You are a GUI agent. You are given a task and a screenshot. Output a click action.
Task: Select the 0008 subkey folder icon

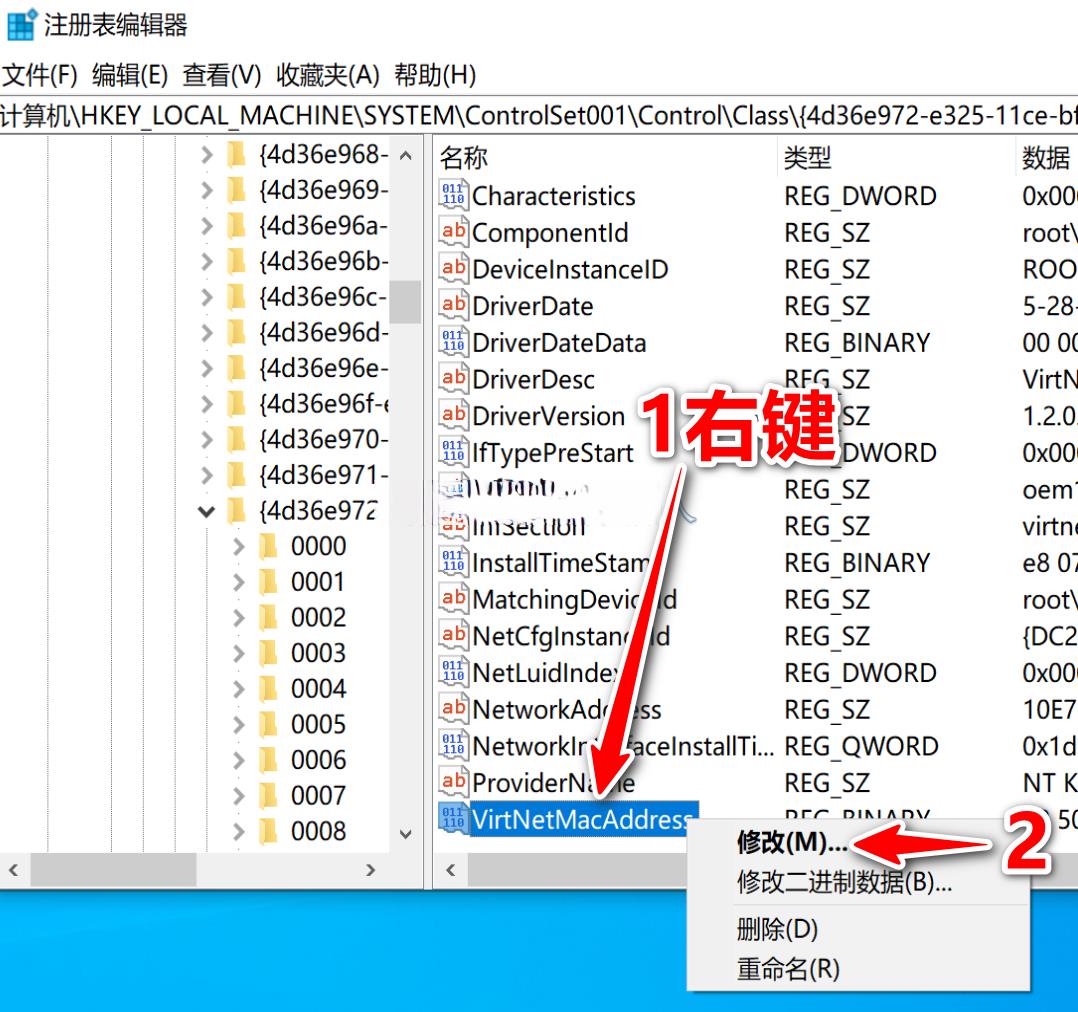click(x=268, y=832)
